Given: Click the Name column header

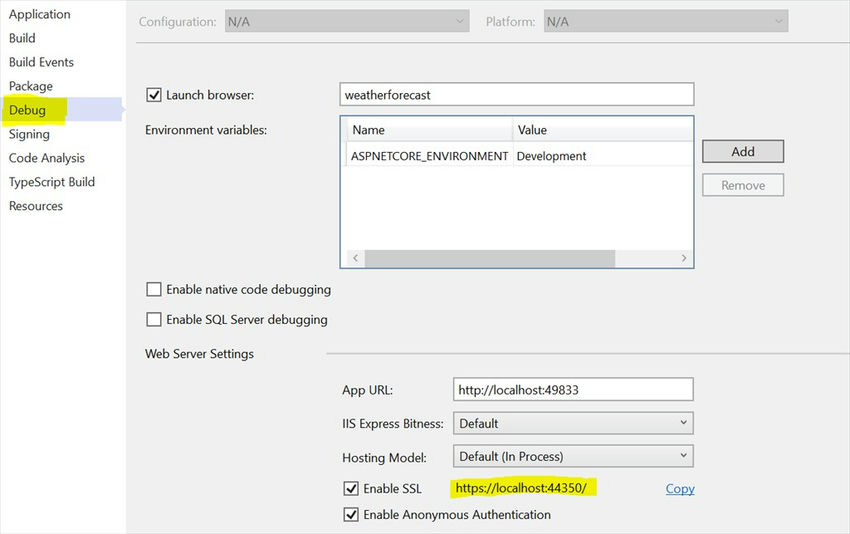Looking at the screenshot, I should [429, 130].
